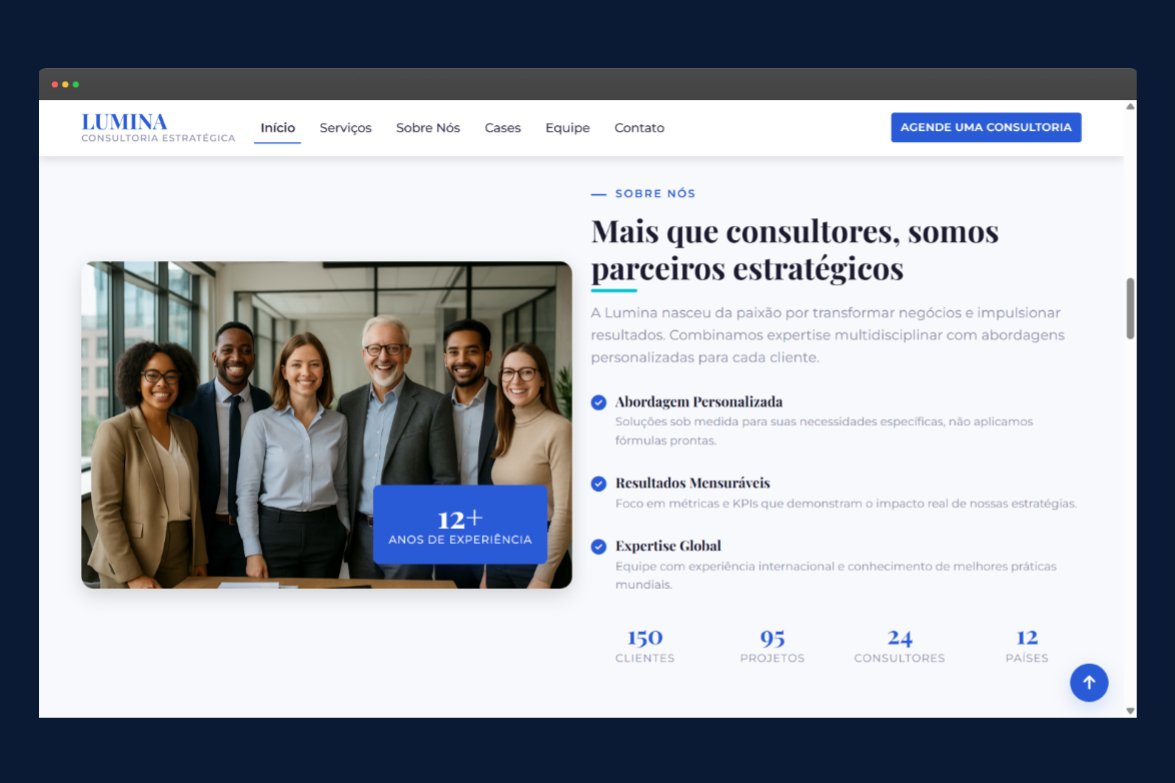Open the Contato navigation link

(x=639, y=128)
